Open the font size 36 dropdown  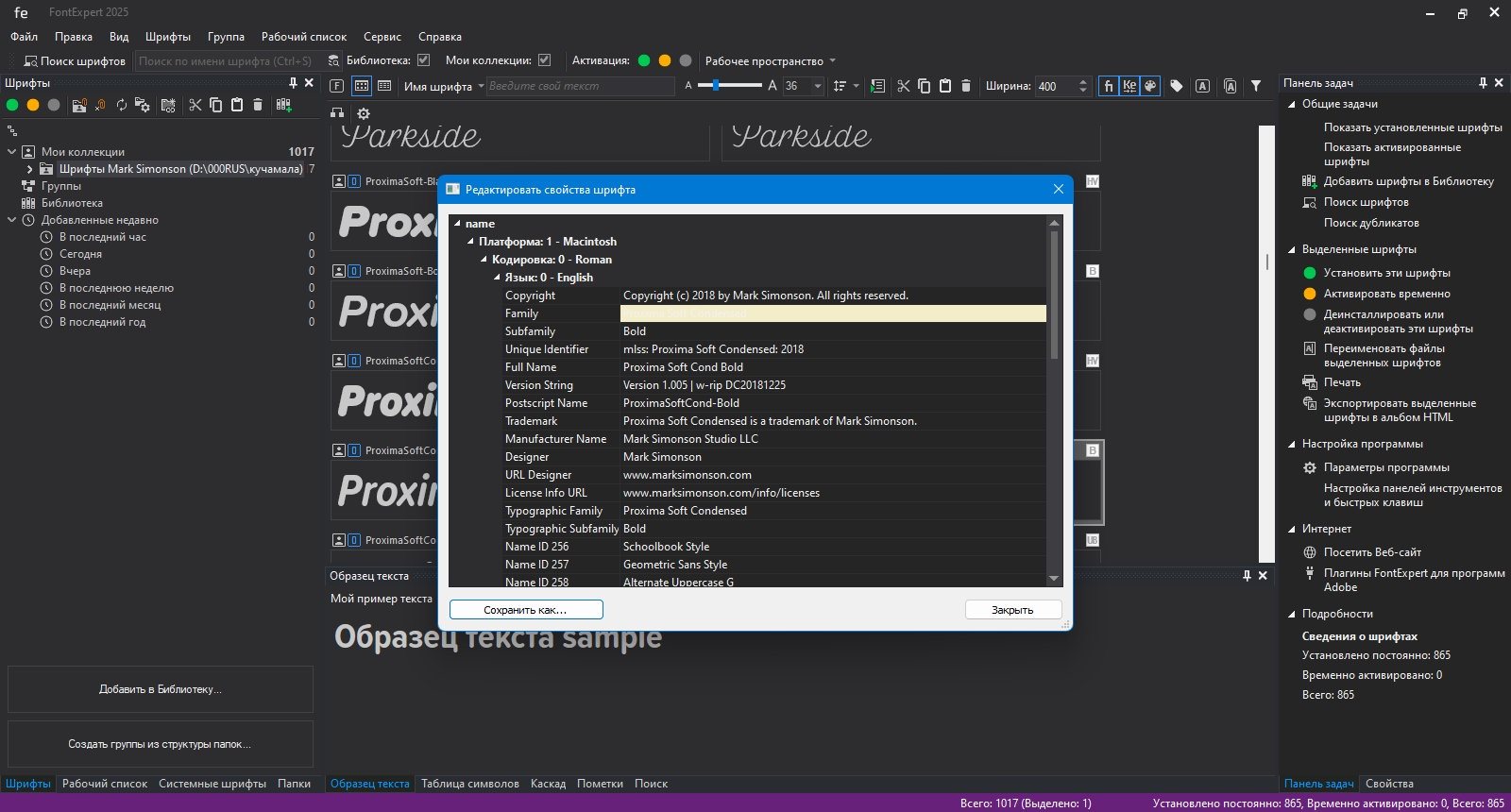(x=818, y=86)
